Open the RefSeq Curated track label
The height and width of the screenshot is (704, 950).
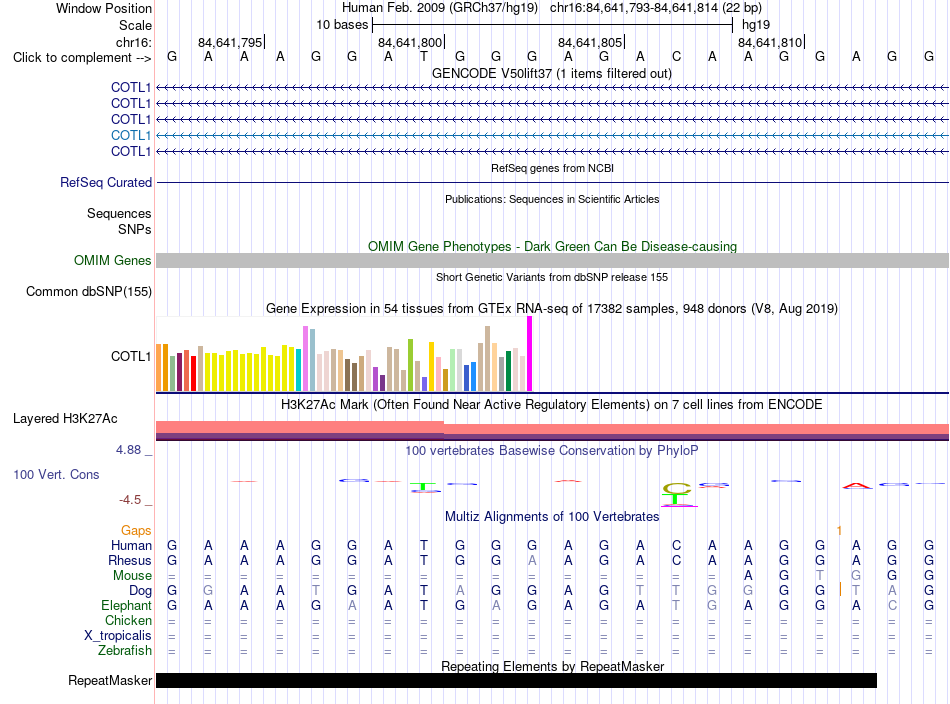coord(105,182)
